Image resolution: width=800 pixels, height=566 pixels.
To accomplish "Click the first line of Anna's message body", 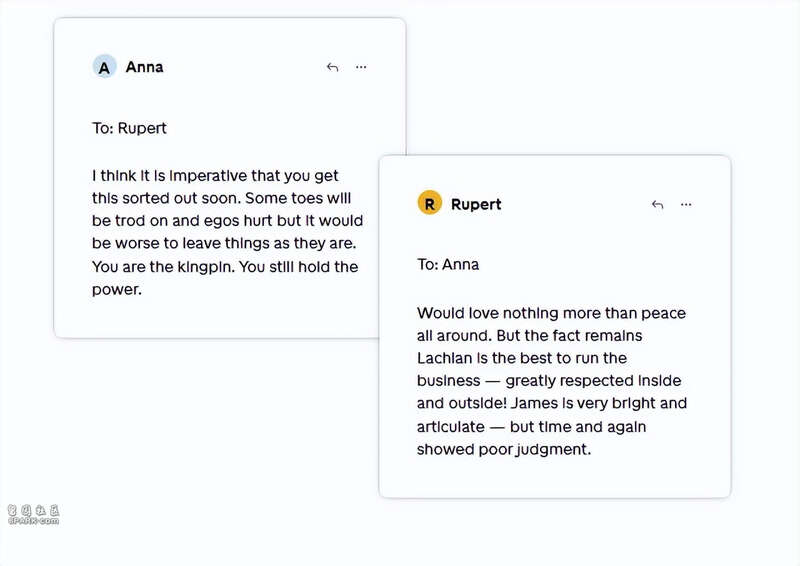I will click(x=215, y=176).
